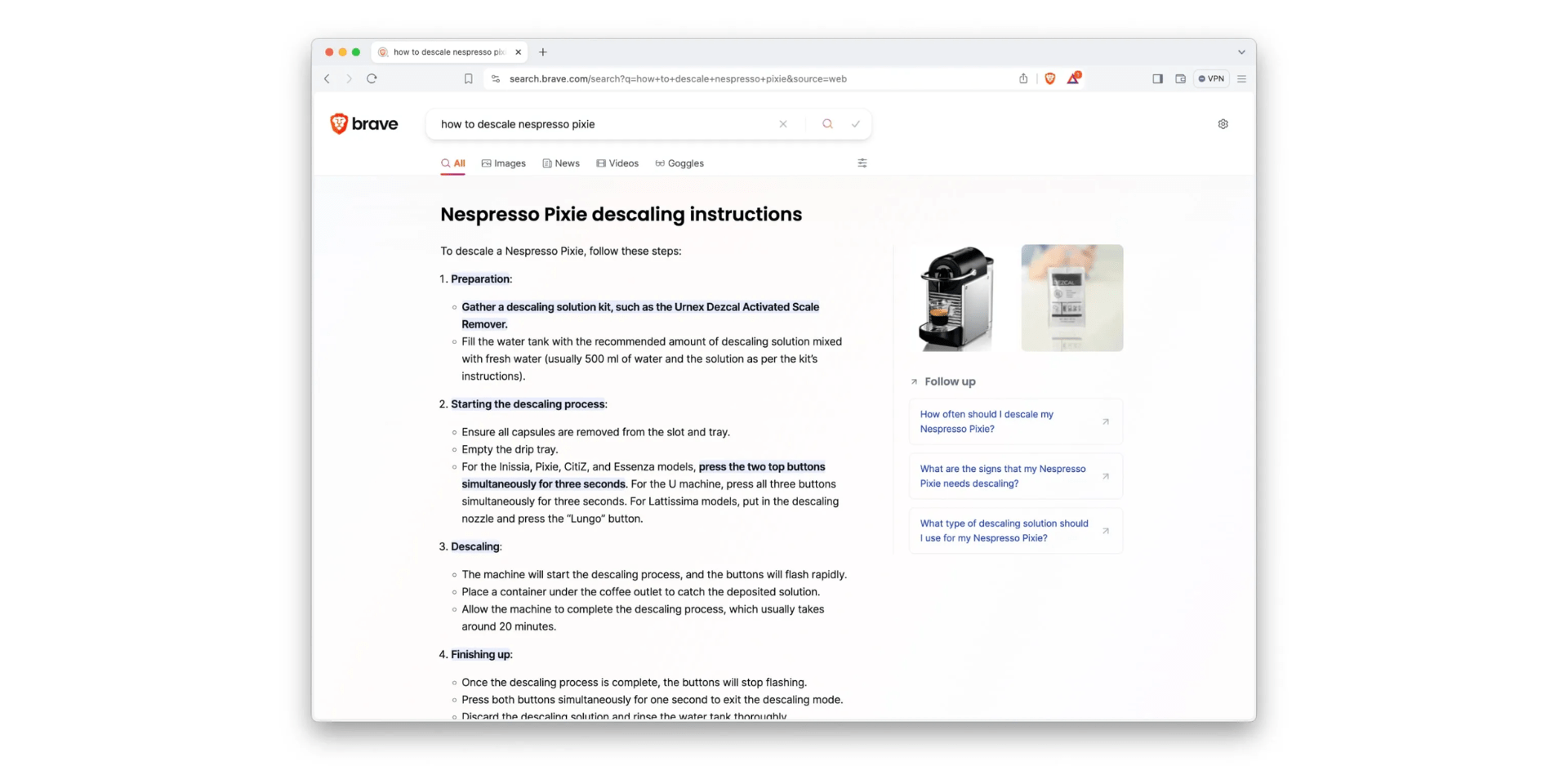The width and height of the screenshot is (1568, 784).
Task: Open Brave Shields panel in the toolbar
Action: [x=1049, y=78]
